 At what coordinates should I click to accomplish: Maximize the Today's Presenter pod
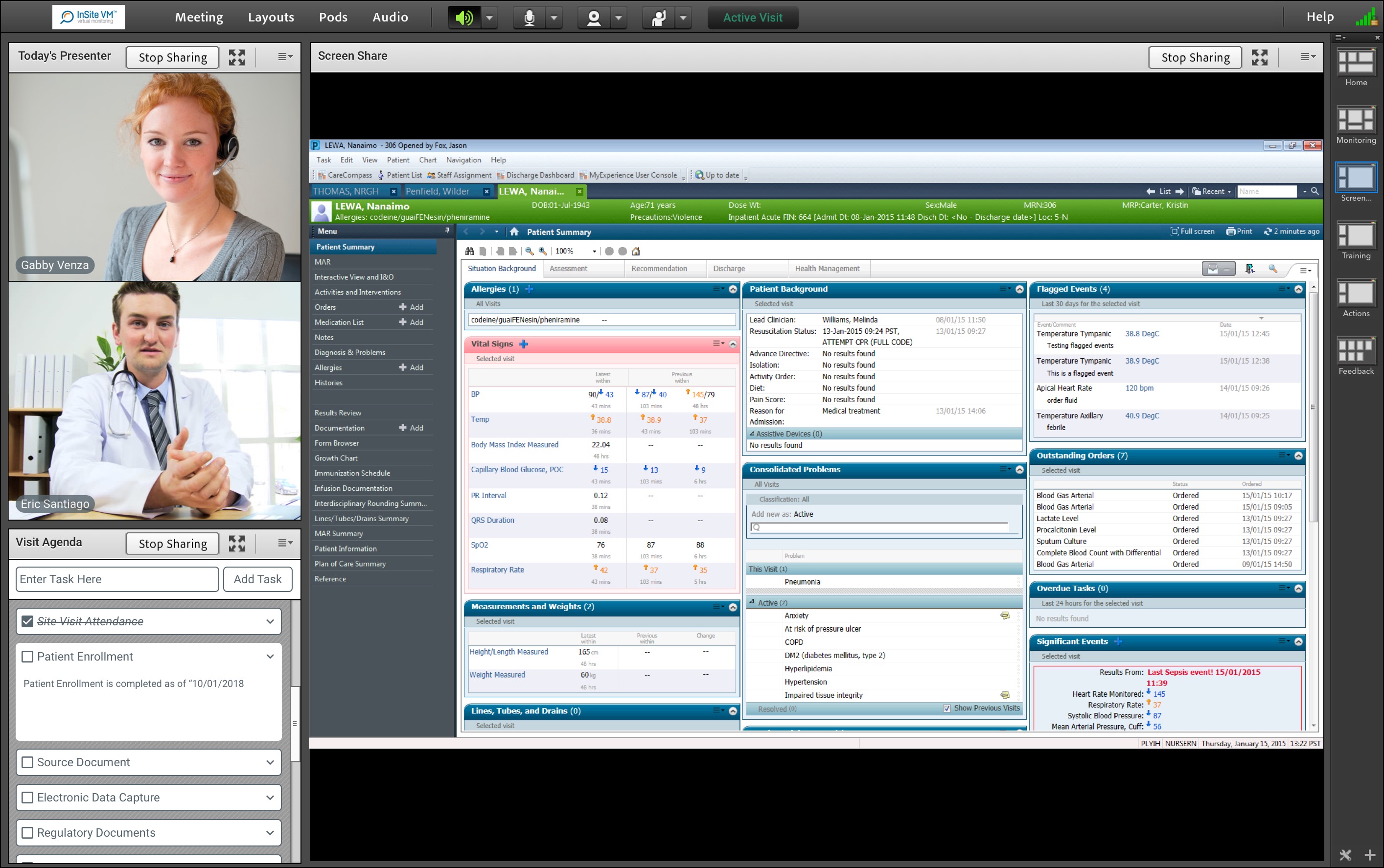236,57
